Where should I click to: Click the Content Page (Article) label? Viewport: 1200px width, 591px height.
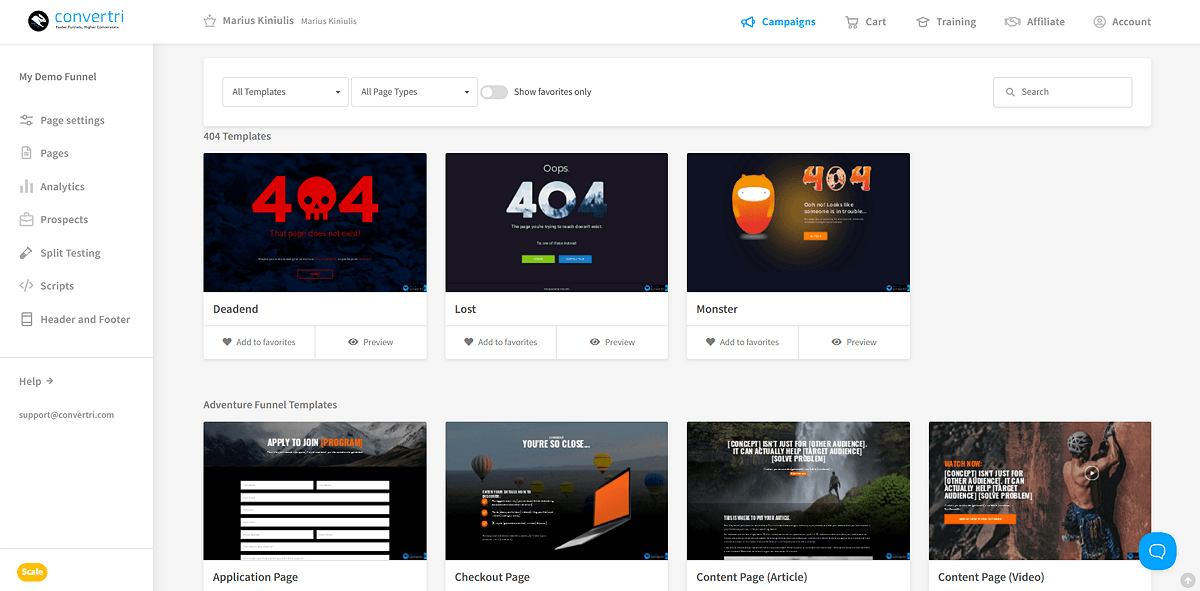(x=752, y=577)
